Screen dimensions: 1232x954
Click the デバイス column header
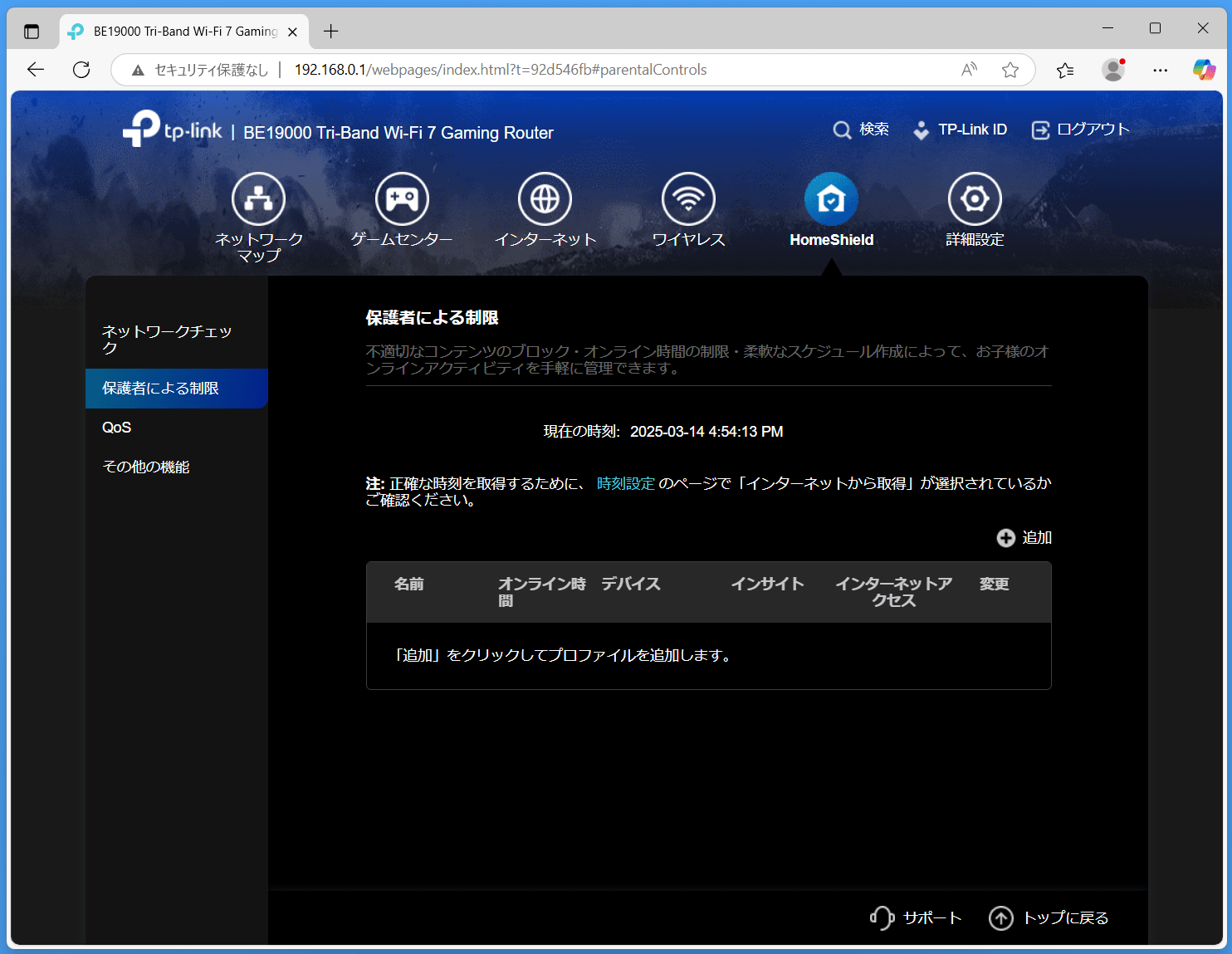click(631, 585)
